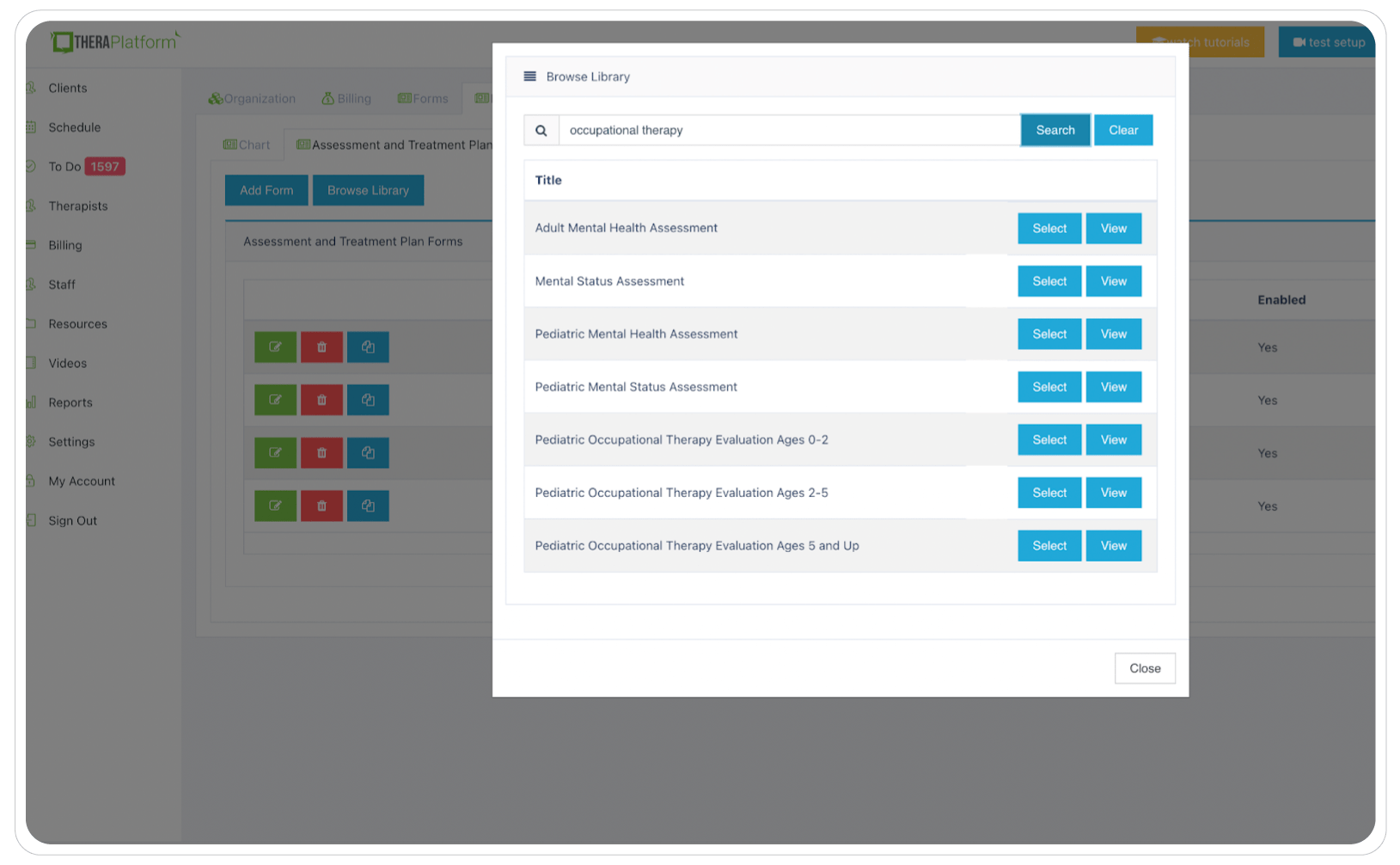
Task: Open Therapists in the sidebar
Action: point(78,206)
